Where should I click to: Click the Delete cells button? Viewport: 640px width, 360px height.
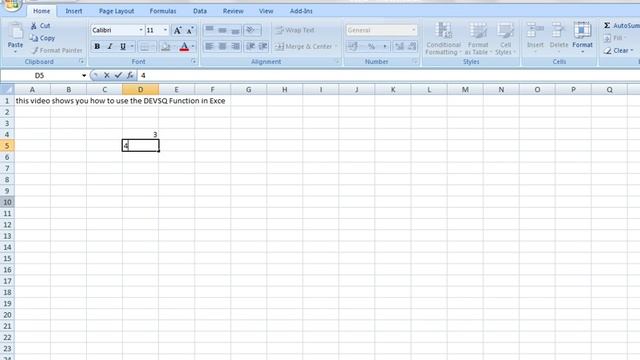[559, 38]
